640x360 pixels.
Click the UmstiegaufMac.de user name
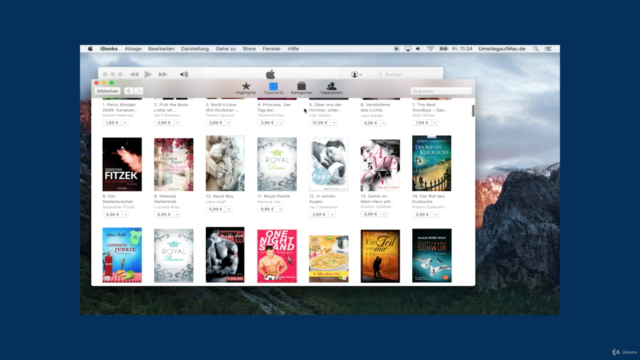(502, 49)
